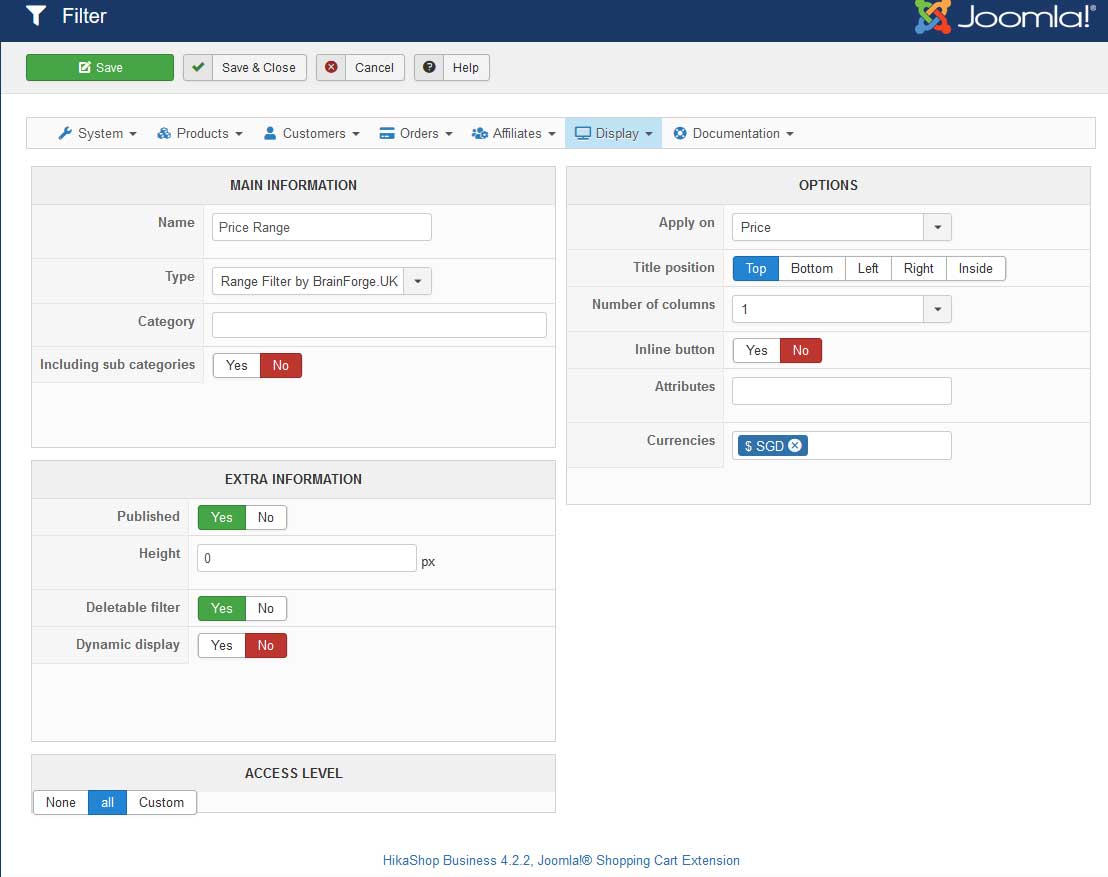This screenshot has height=877, width=1108.
Task: Open the Apply on dropdown
Action: 937,227
